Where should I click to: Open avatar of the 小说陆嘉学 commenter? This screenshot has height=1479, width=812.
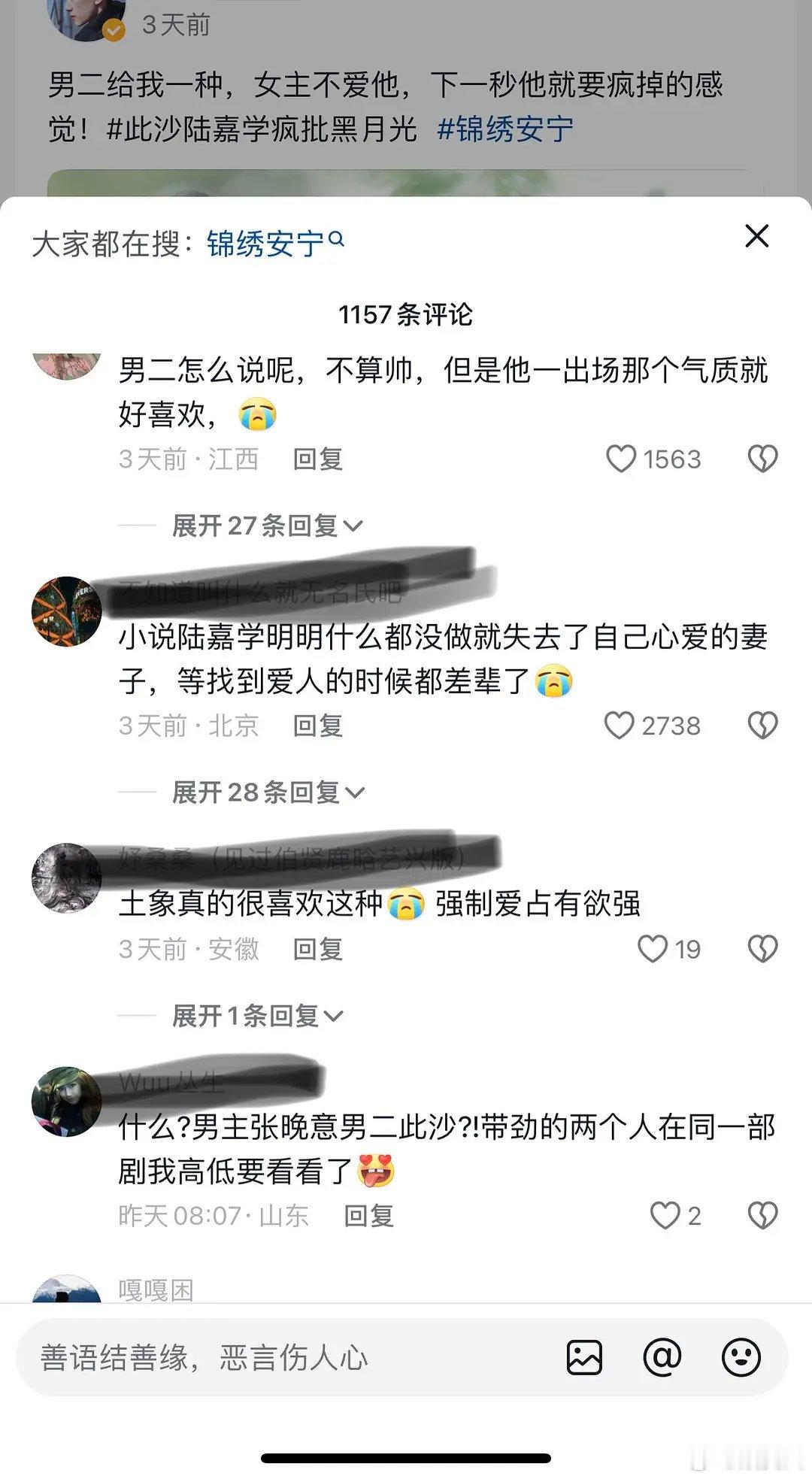pos(66,611)
